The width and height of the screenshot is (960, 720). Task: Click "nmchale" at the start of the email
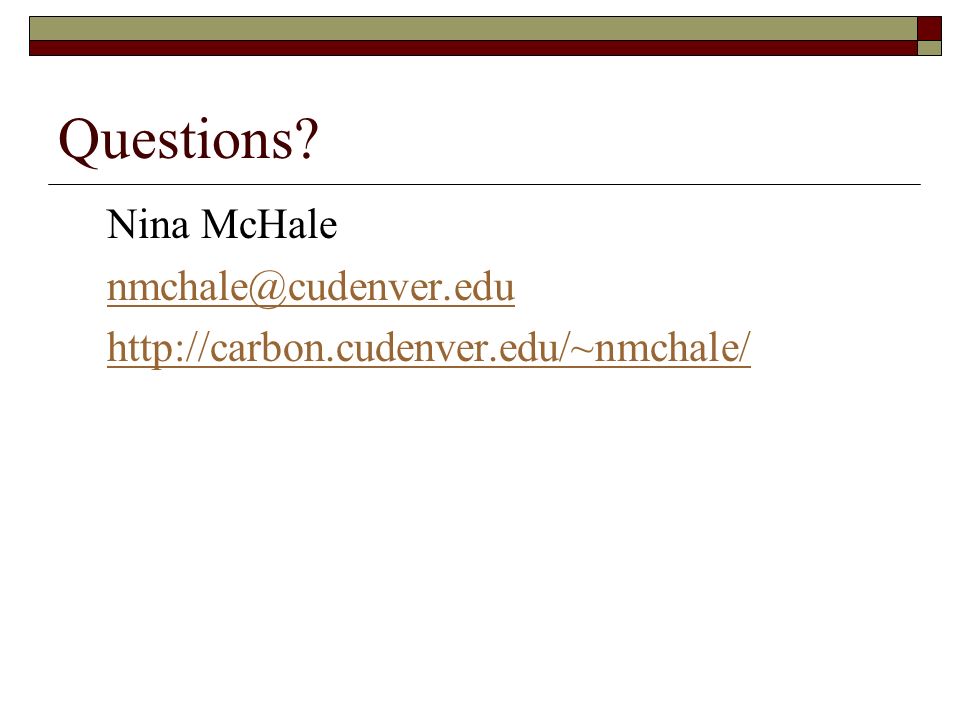pos(178,287)
